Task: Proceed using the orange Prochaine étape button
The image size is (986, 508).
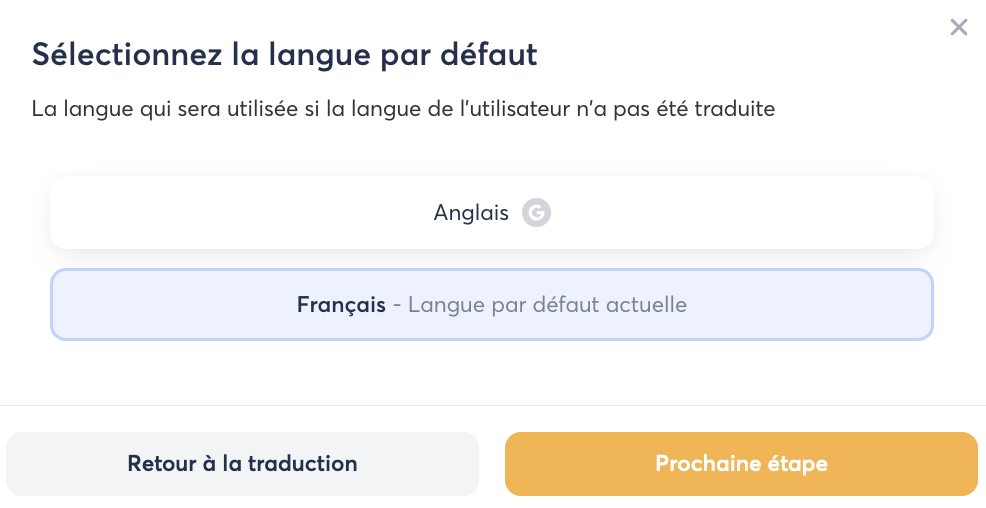Action: pos(740,464)
